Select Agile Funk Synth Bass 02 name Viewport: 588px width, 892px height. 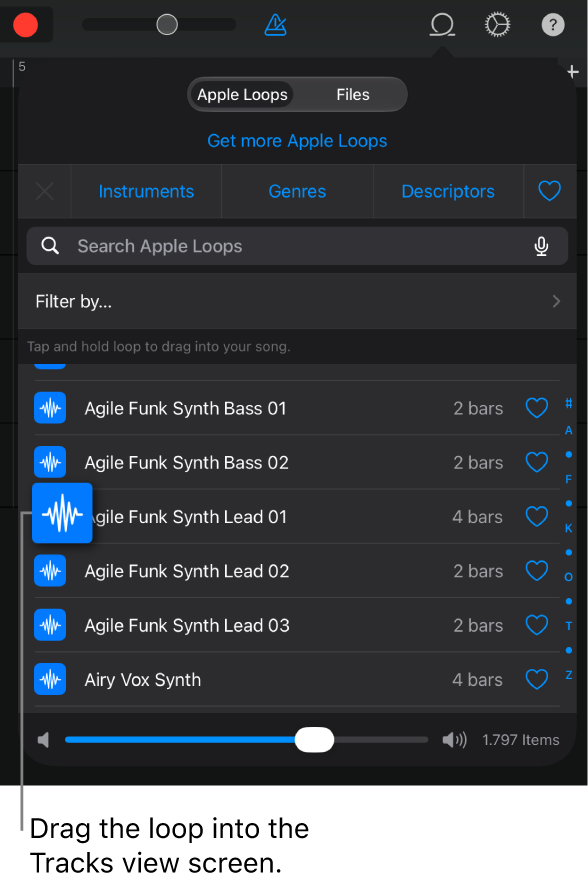click(187, 462)
